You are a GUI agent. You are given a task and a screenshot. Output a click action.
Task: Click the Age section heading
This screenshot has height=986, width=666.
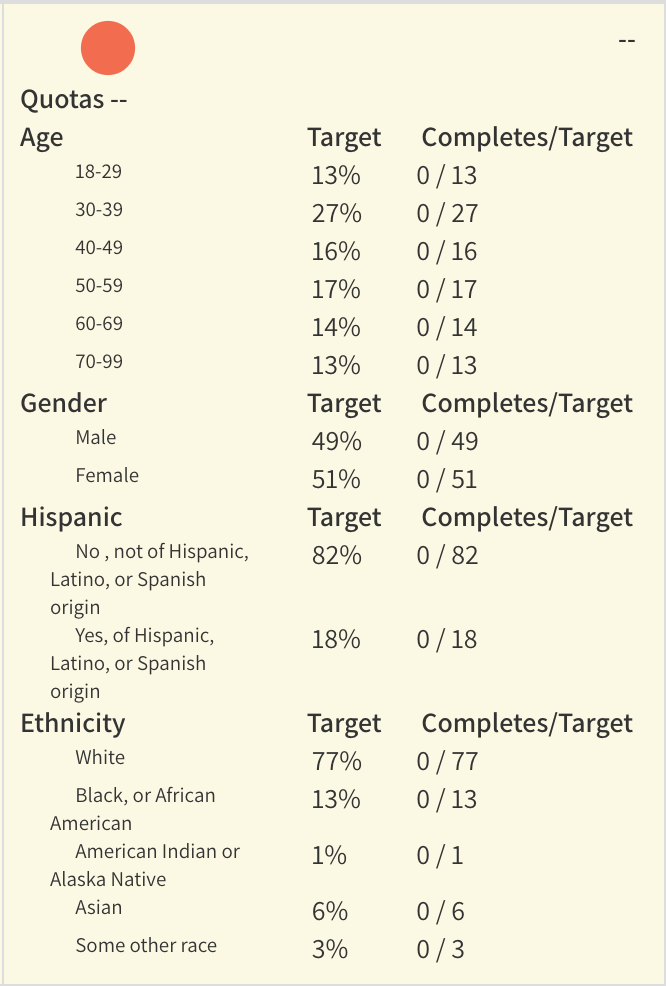[42, 137]
